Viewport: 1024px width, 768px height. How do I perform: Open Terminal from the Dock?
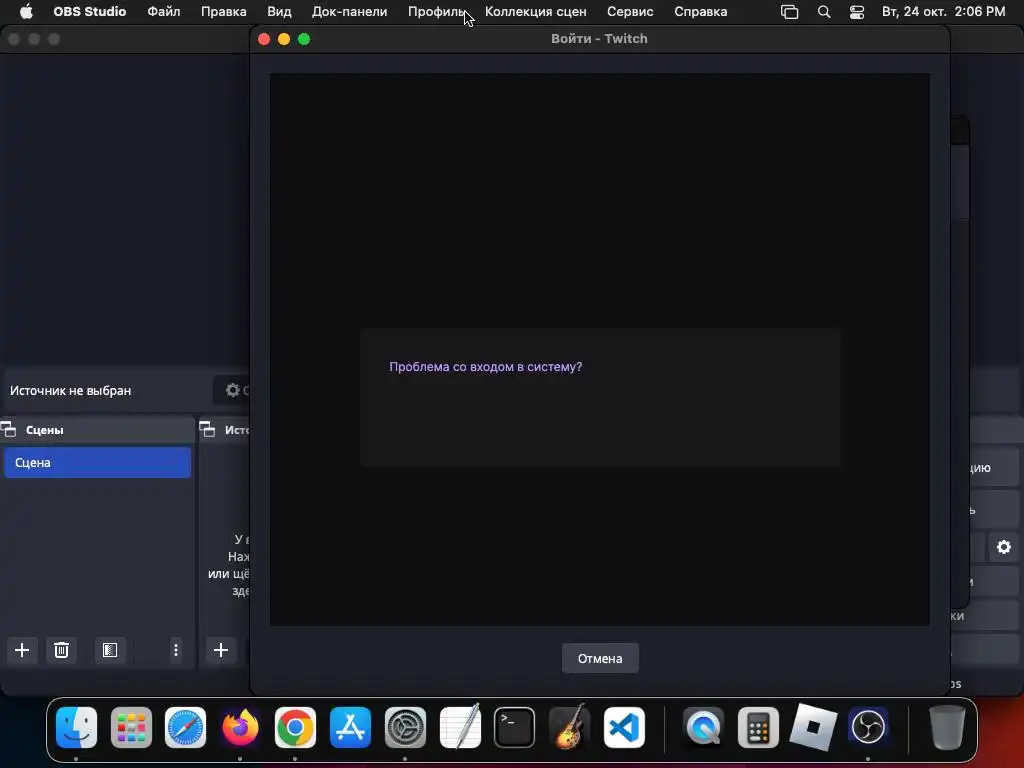pos(515,727)
